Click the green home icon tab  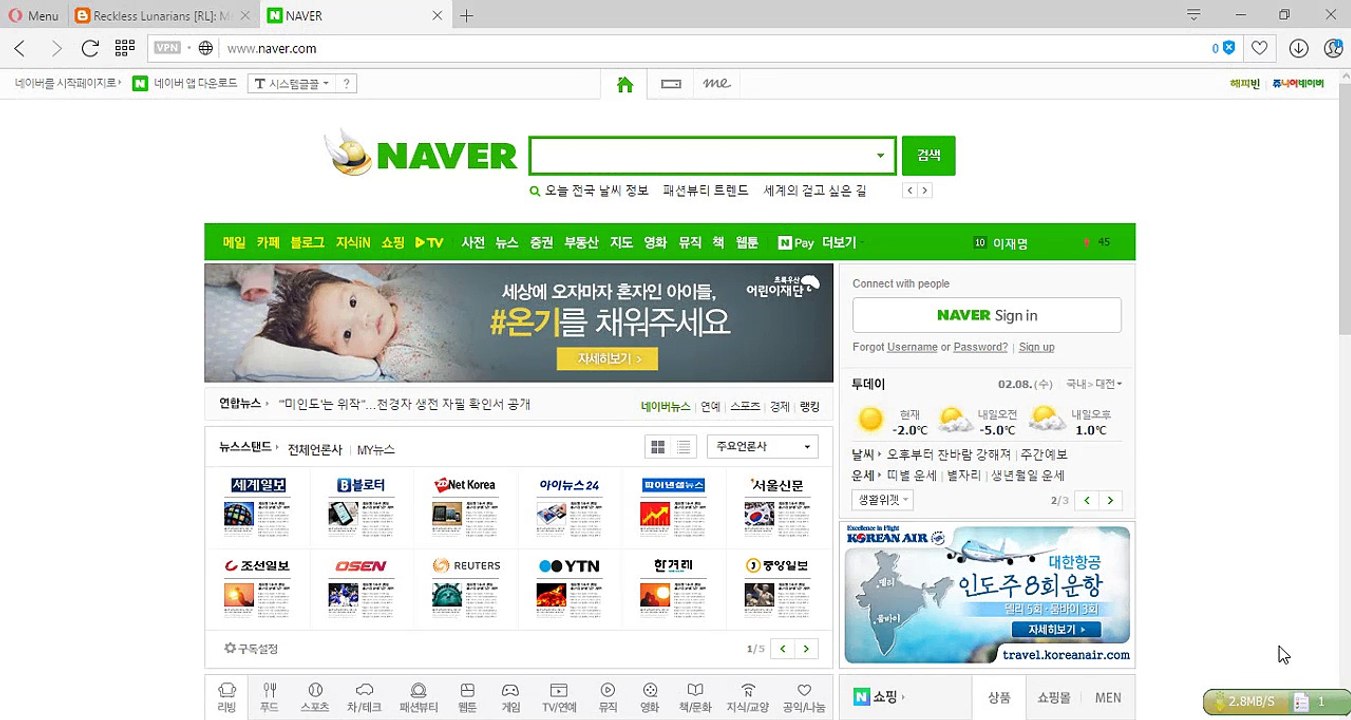click(x=625, y=85)
